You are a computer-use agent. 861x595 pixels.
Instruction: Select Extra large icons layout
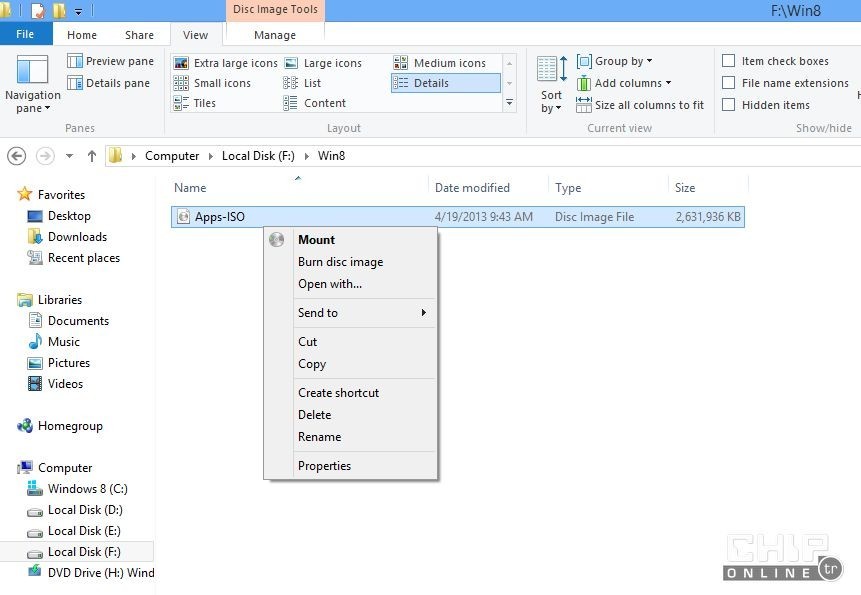[226, 63]
